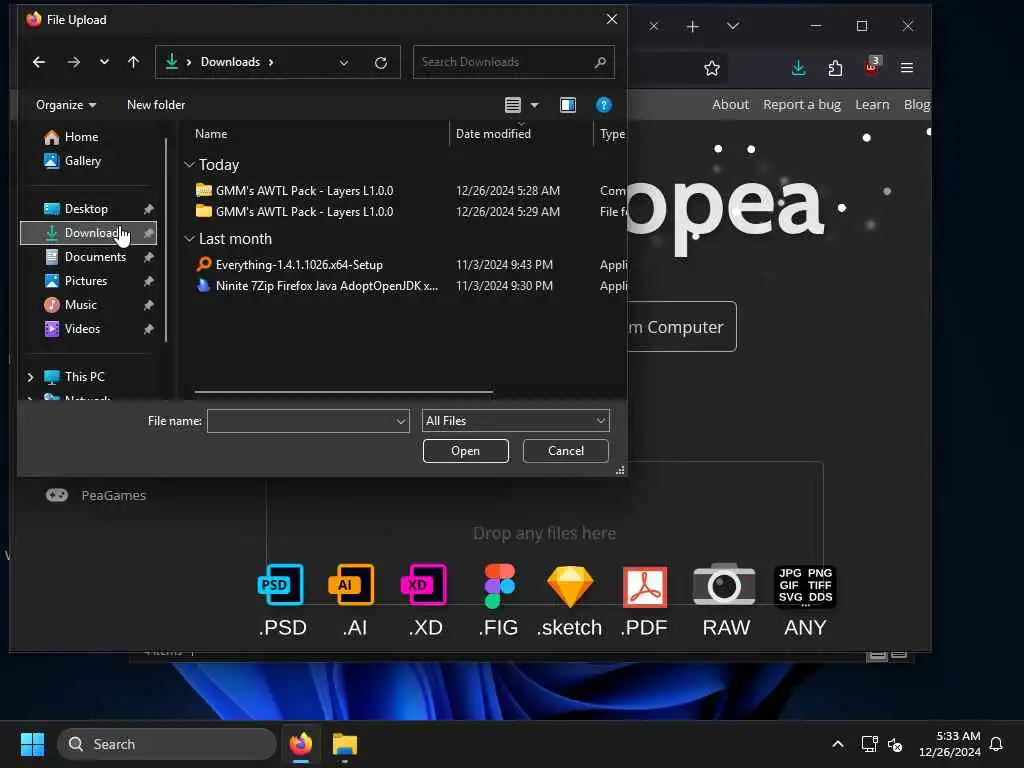1024x768 pixels.
Task: Open the File name dropdown arrow
Action: [401, 422]
